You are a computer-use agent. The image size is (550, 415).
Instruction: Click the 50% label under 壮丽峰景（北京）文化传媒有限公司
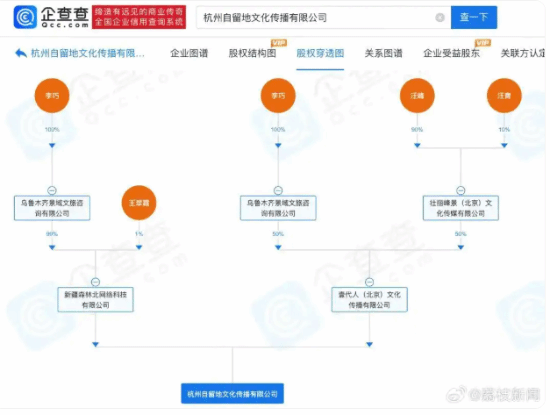click(461, 234)
